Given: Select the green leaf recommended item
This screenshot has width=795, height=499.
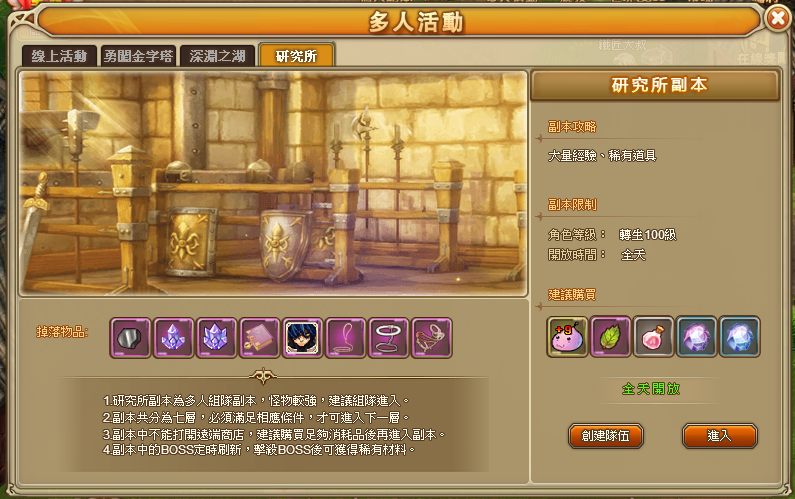Looking at the screenshot, I should click(x=610, y=337).
